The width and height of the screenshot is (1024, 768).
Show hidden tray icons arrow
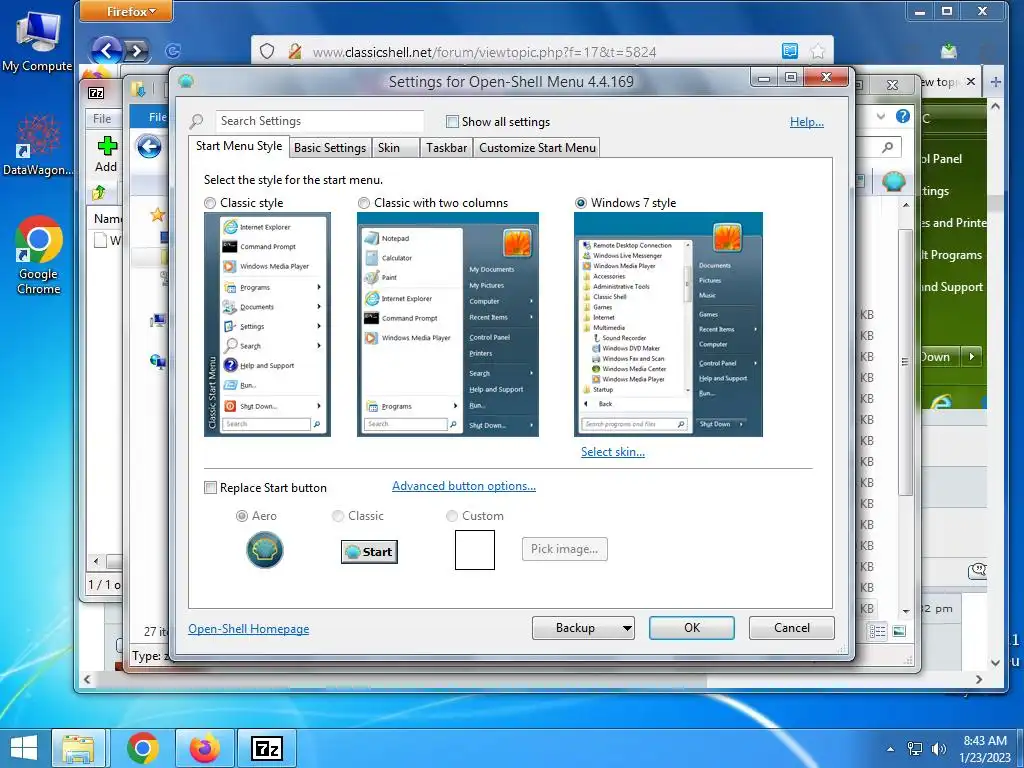tap(890, 750)
